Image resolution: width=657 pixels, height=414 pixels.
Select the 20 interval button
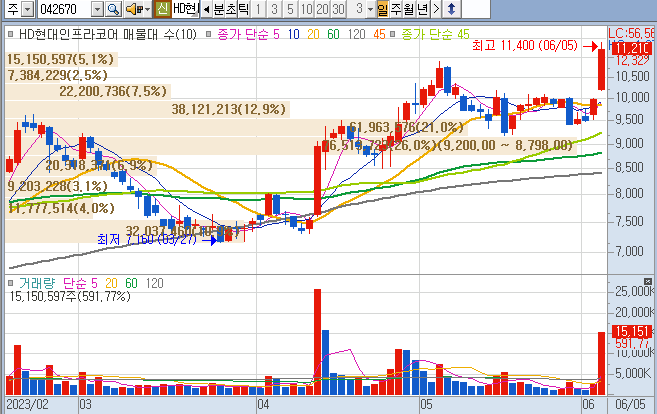point(322,9)
